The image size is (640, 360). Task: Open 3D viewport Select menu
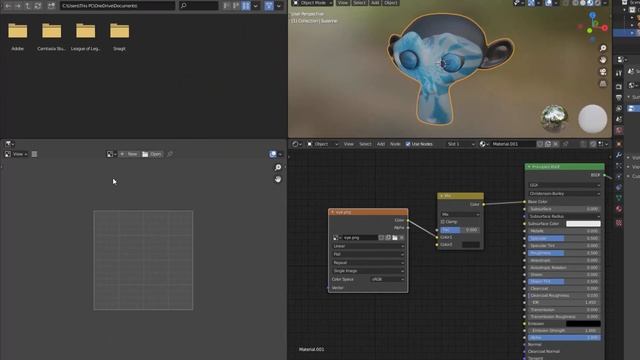(359, 3)
